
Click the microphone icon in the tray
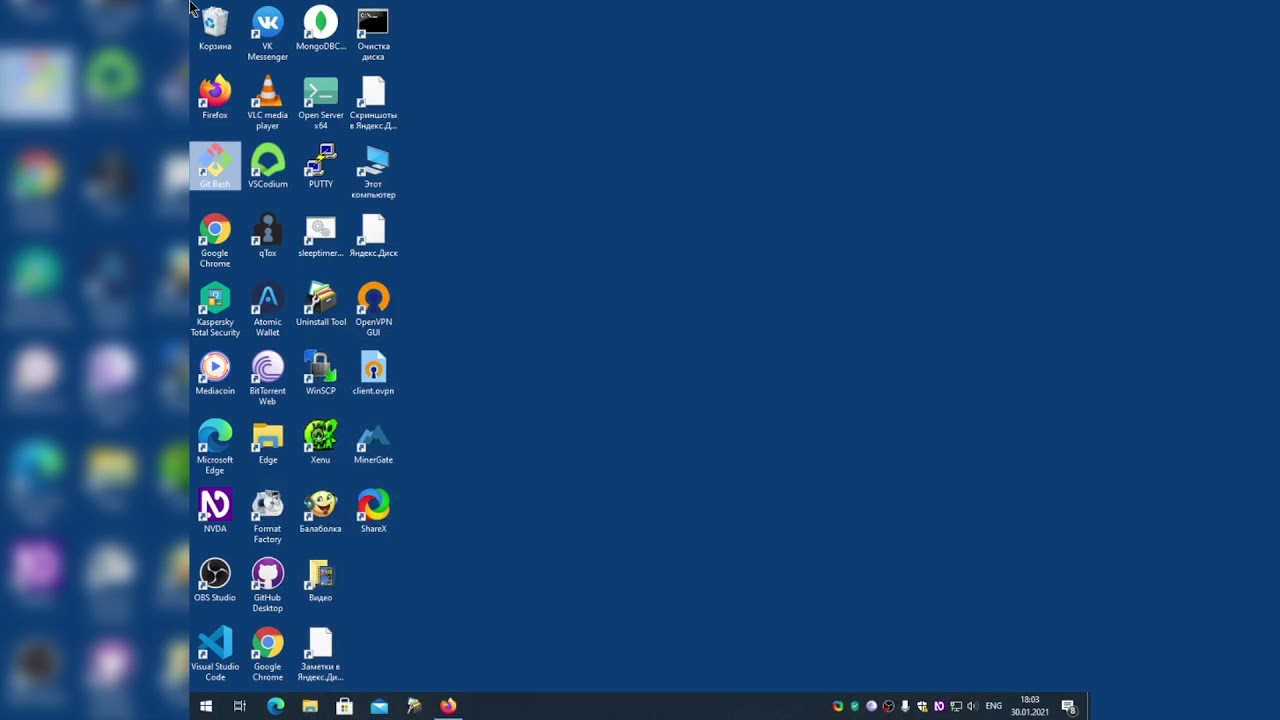coord(905,706)
